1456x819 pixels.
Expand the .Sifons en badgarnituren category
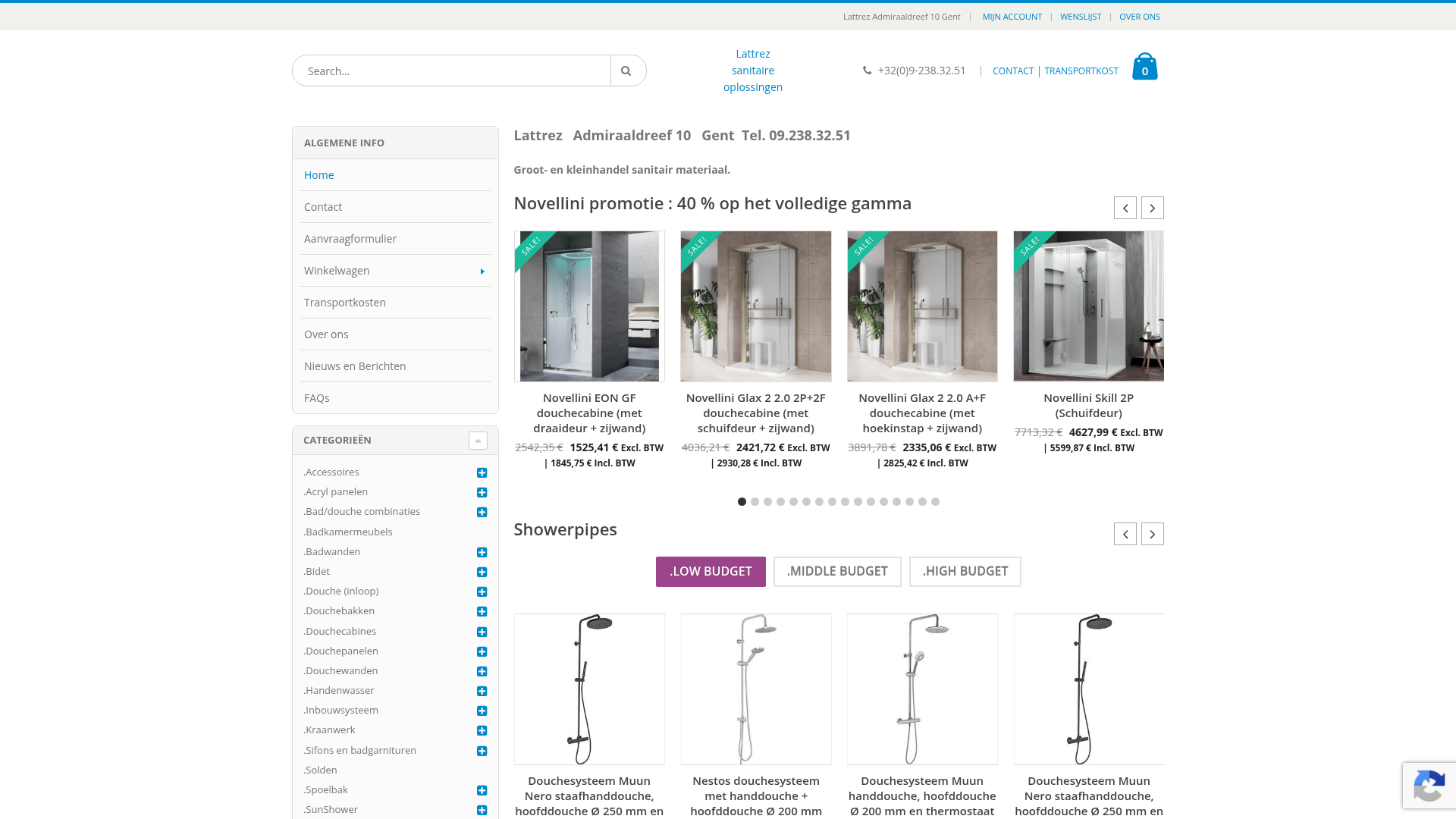pos(482,751)
